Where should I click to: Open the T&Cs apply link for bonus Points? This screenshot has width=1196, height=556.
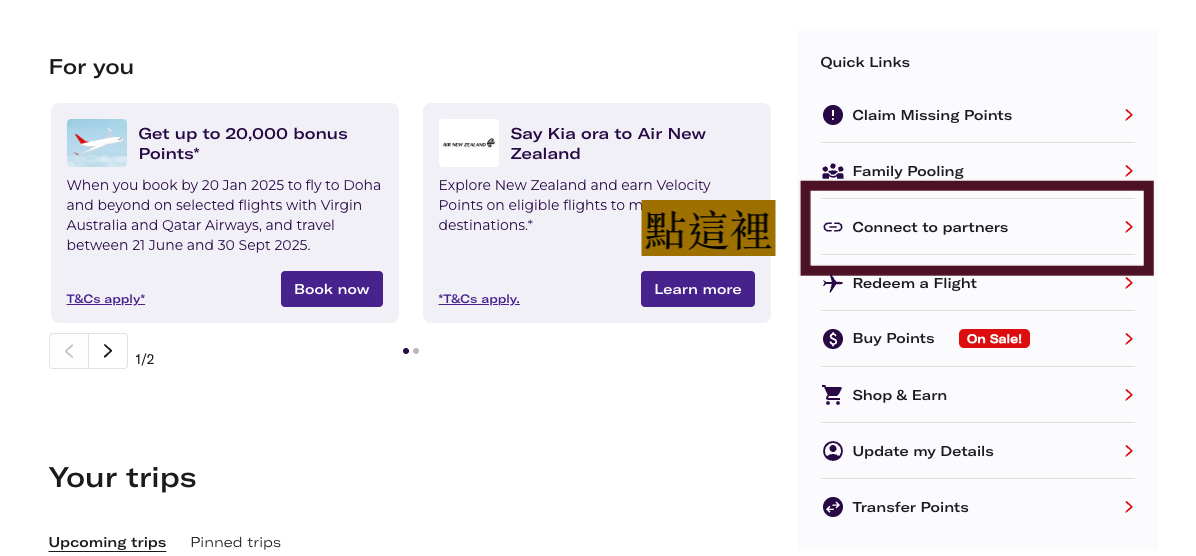click(106, 299)
